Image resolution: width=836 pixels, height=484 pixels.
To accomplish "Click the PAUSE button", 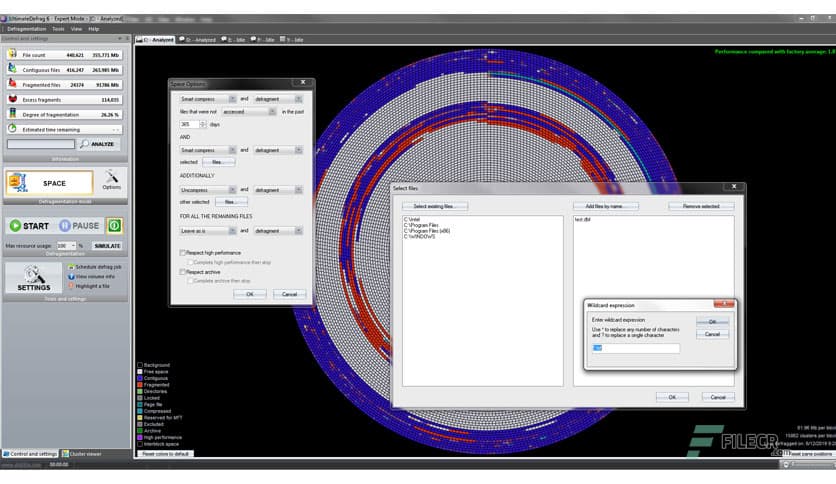I will [79, 226].
